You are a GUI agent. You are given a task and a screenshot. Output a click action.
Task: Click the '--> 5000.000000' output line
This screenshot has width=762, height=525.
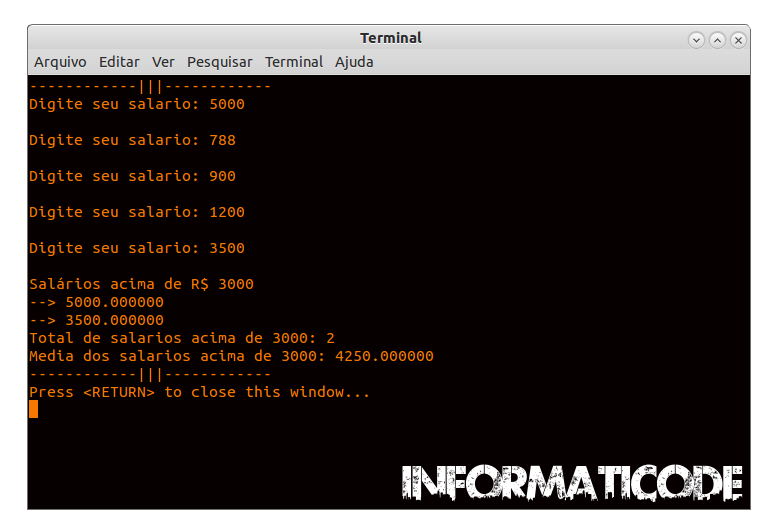click(x=97, y=302)
